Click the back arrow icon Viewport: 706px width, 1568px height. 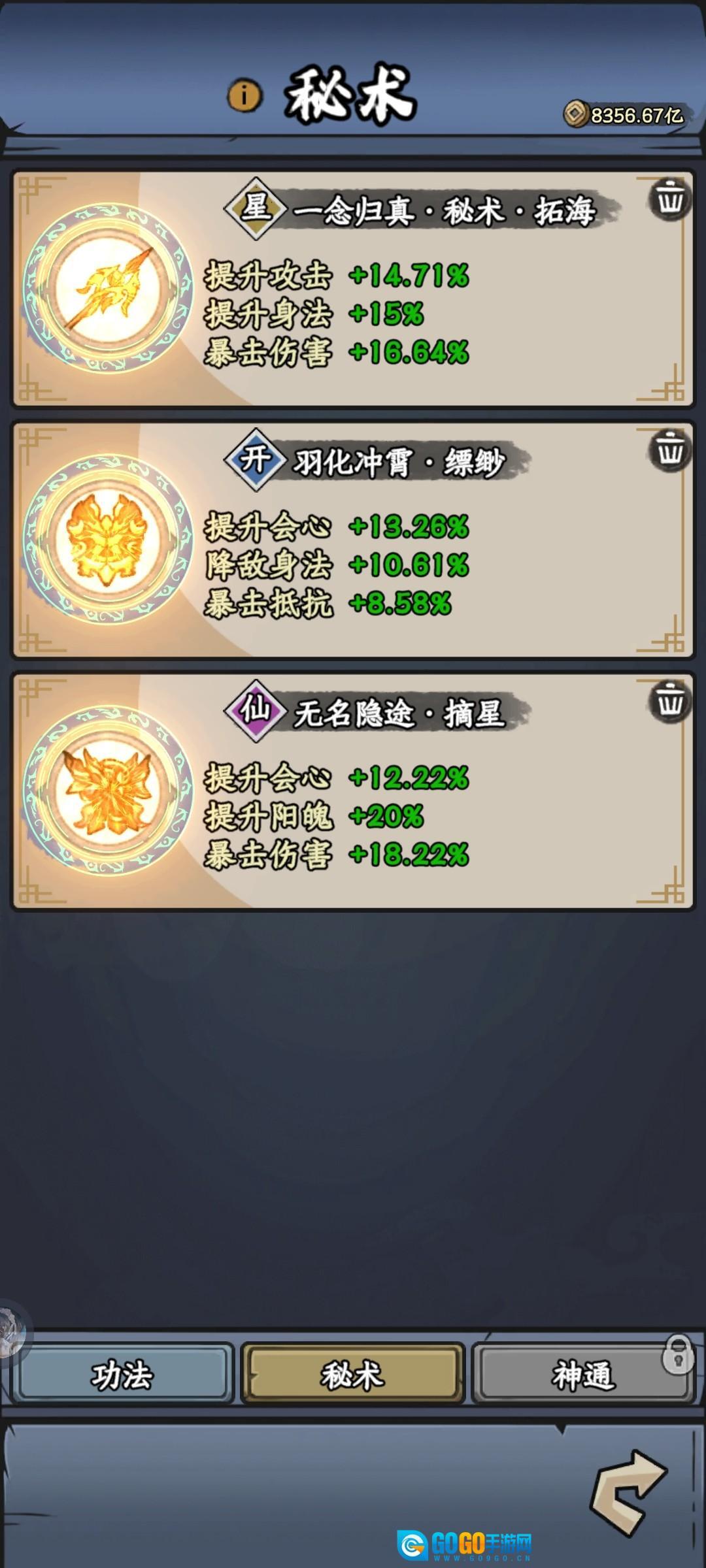pyautogui.click(x=628, y=1493)
